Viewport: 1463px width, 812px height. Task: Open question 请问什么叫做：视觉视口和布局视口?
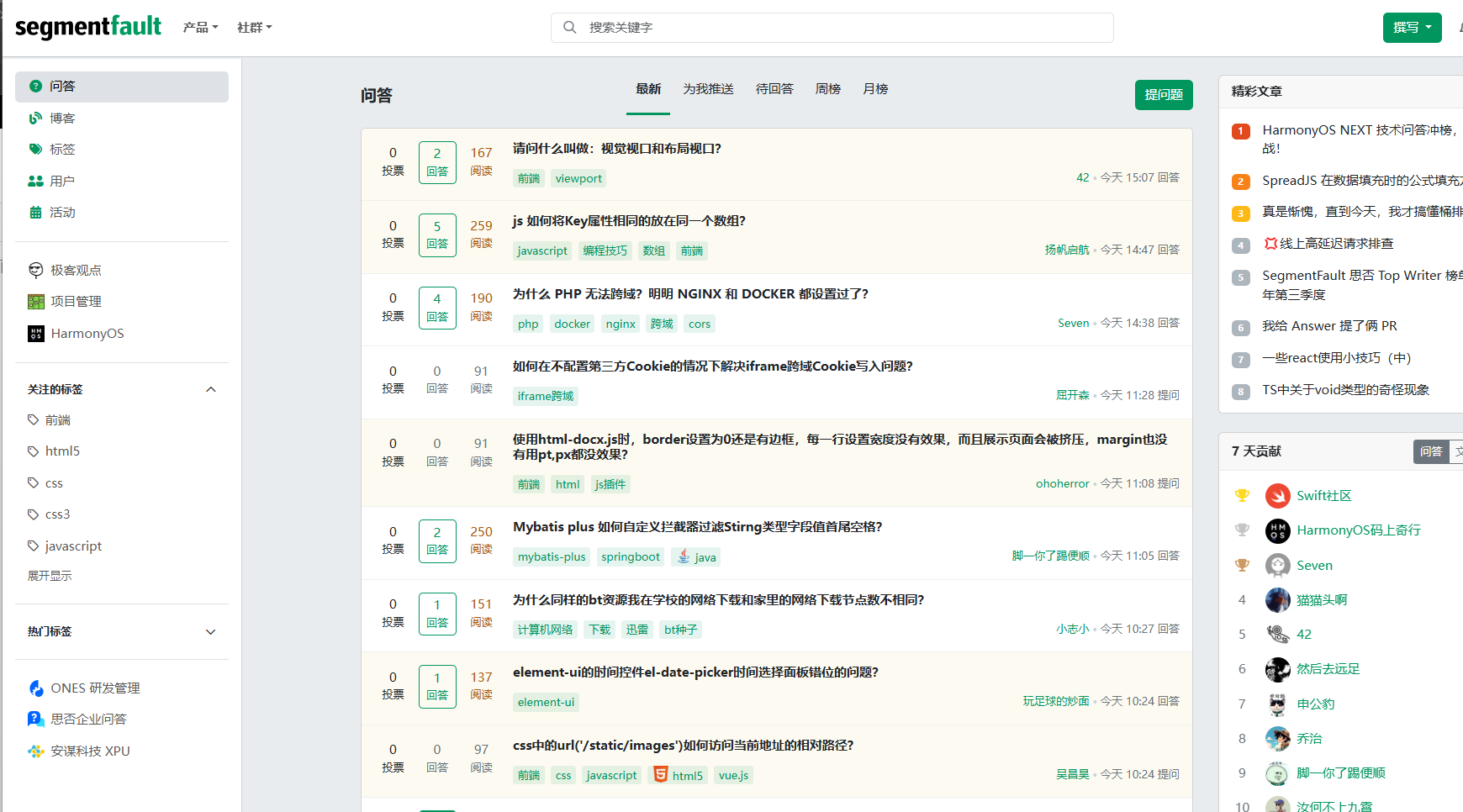click(x=617, y=149)
